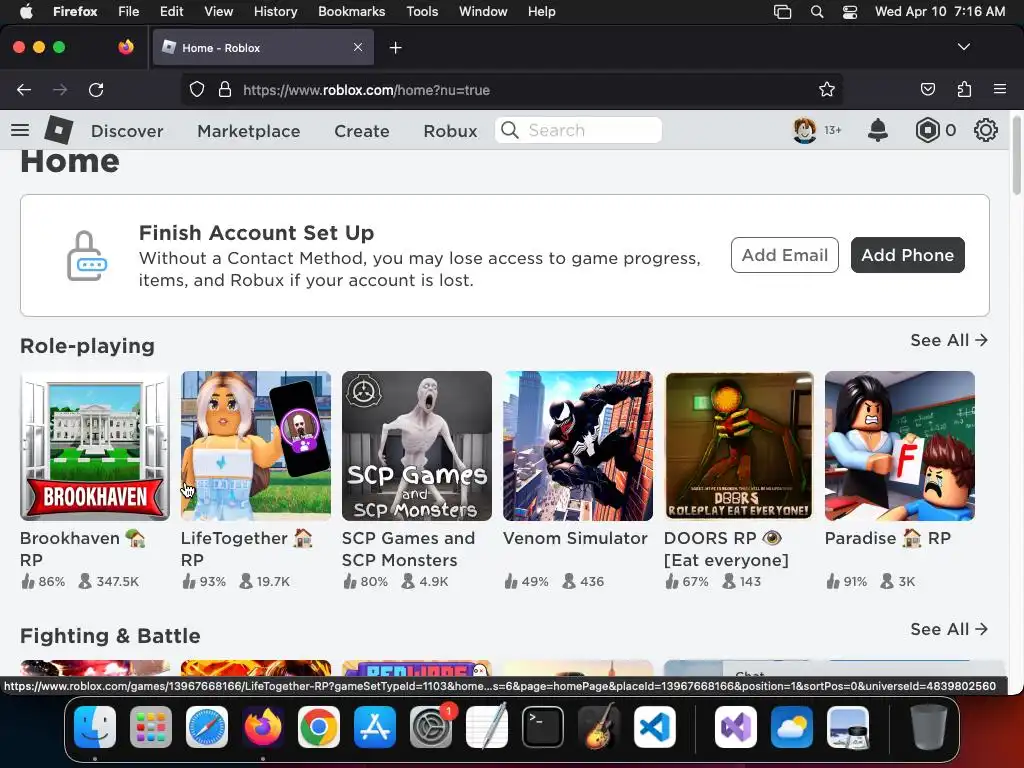Screen dimensions: 1024x768
Task: Reload the page in Firefox
Action: coord(96,90)
